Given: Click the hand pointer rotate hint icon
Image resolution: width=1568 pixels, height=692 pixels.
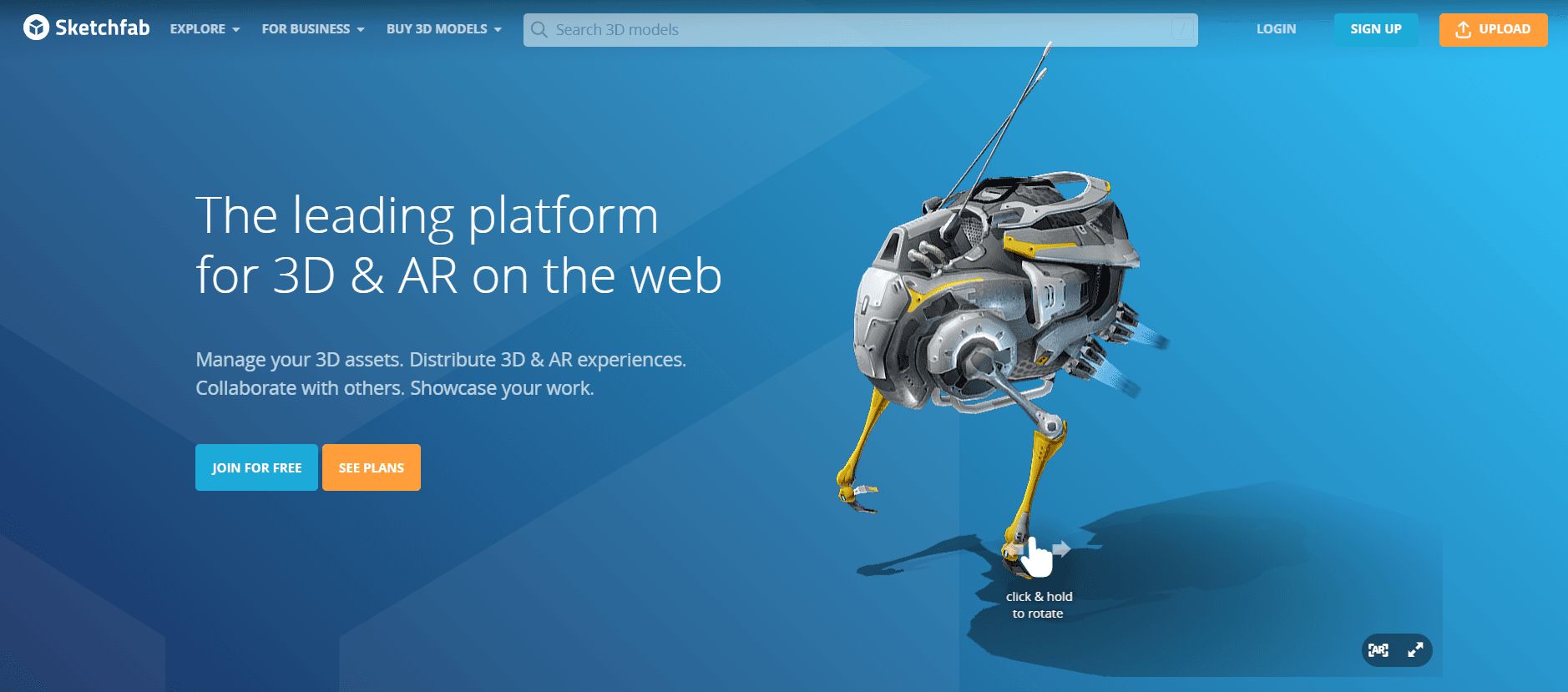Looking at the screenshot, I should tap(1036, 557).
